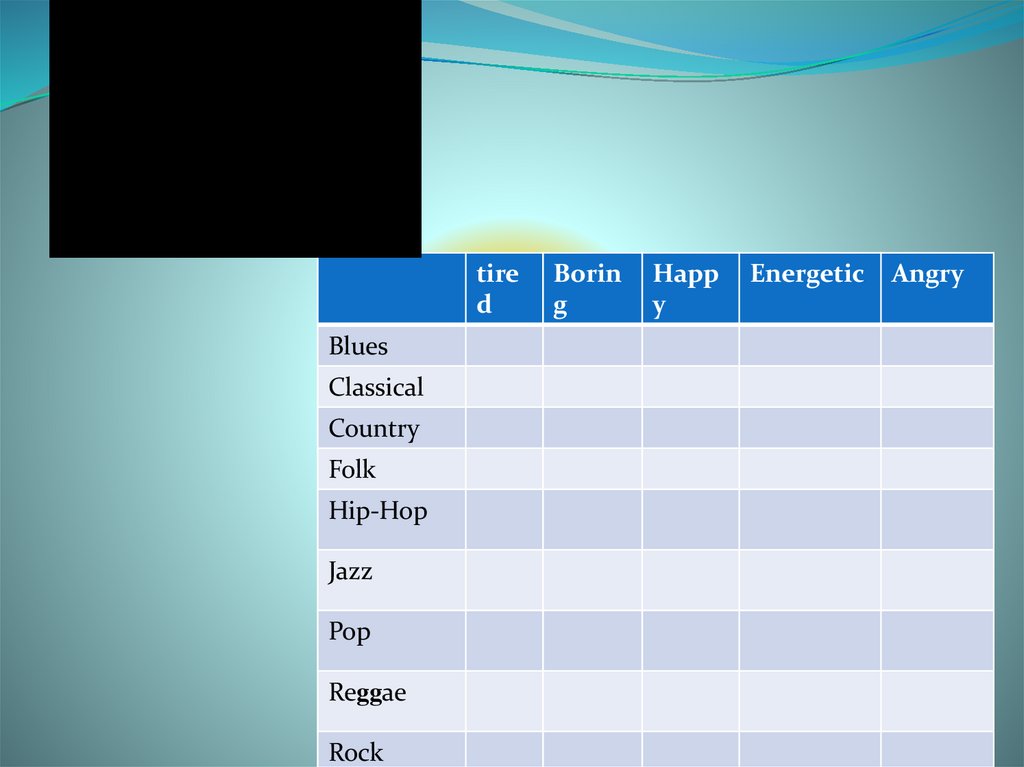Select the 'Boring' column header
Viewport: 1024px width, 767px height.
point(592,288)
